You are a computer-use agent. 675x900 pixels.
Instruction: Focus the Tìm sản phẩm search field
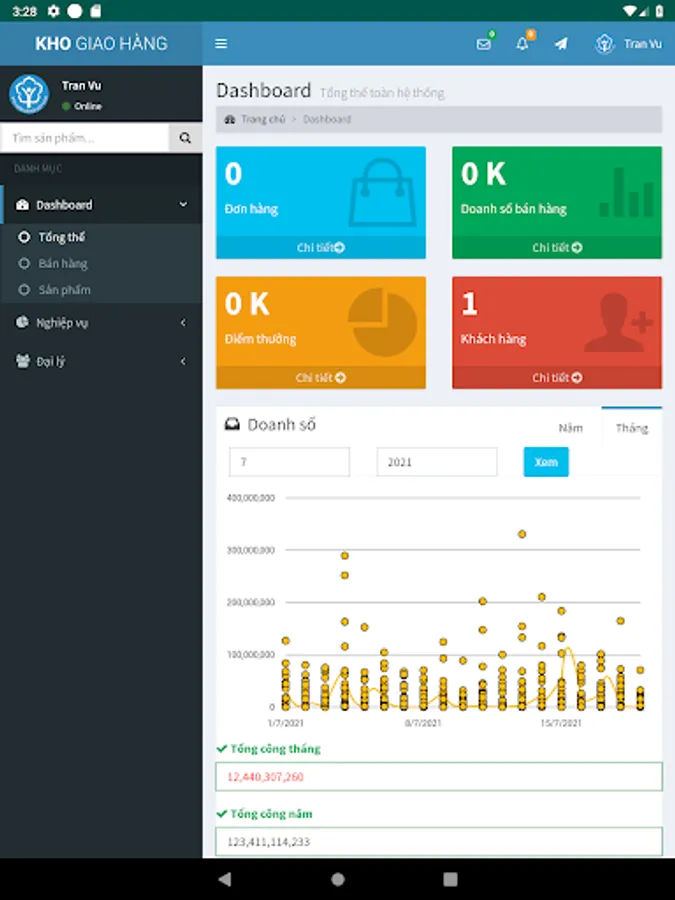85,138
